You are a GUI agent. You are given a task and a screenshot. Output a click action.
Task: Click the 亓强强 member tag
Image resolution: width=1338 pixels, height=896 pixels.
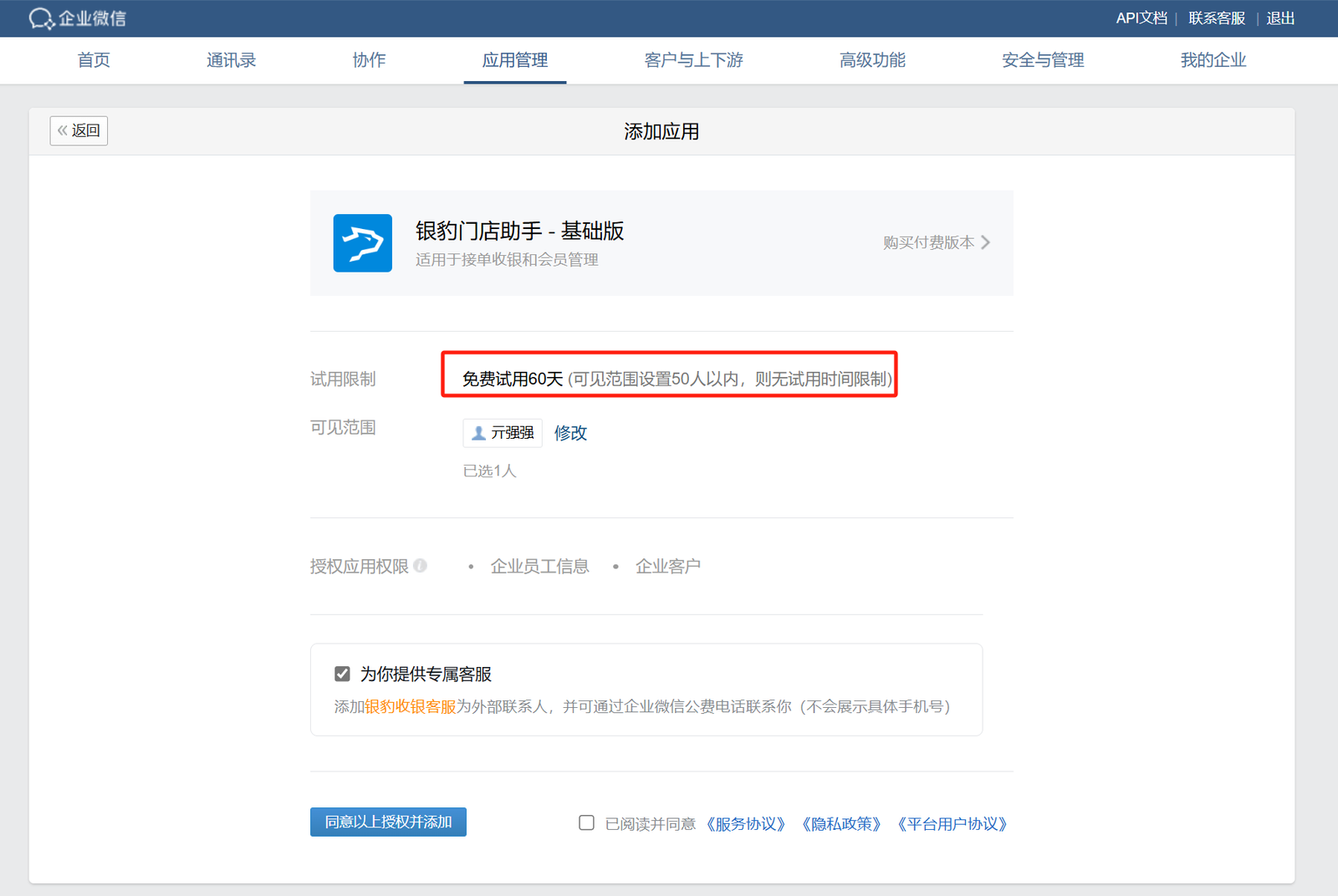coord(503,433)
